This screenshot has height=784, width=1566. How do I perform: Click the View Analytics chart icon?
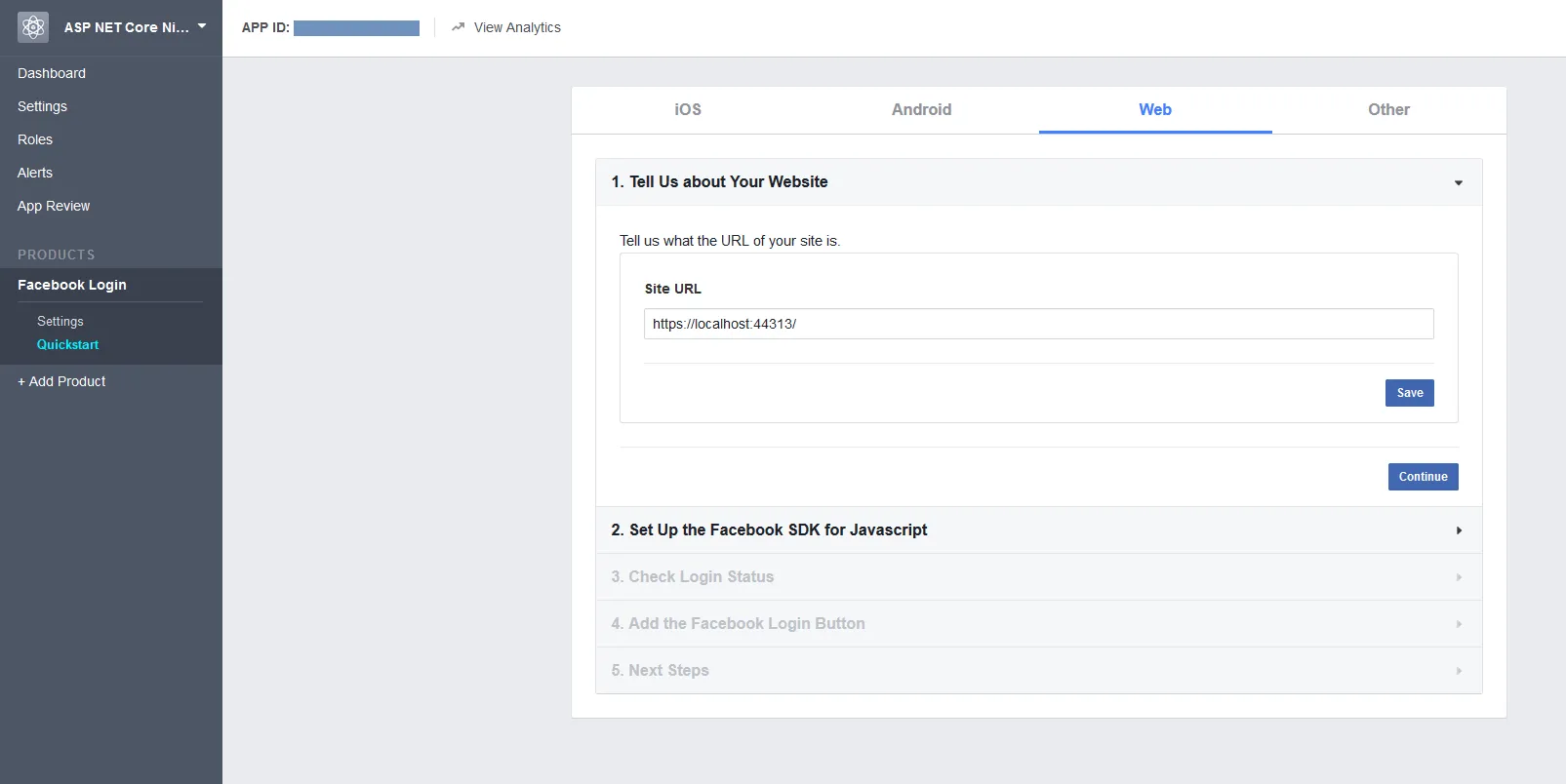click(459, 27)
